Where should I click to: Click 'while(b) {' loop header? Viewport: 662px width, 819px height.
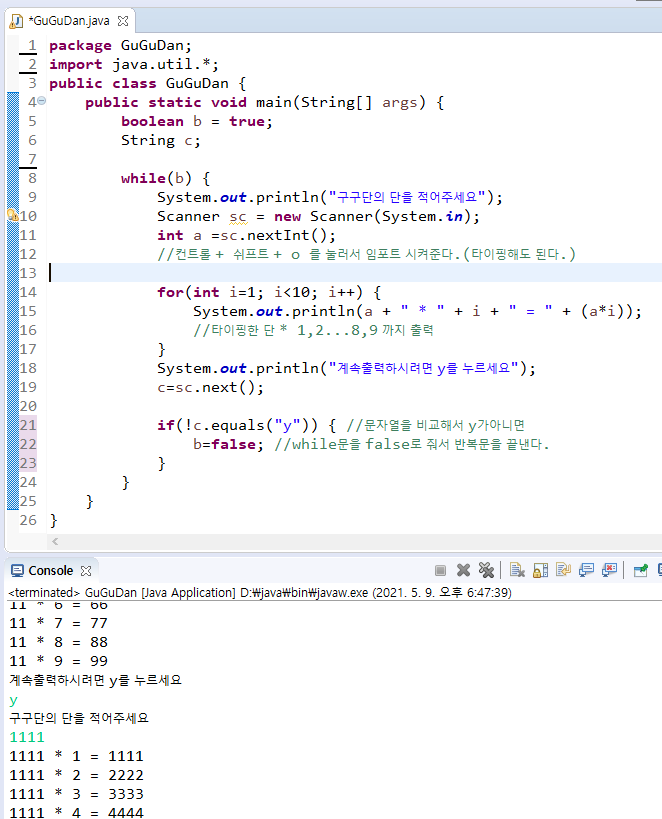click(x=166, y=178)
